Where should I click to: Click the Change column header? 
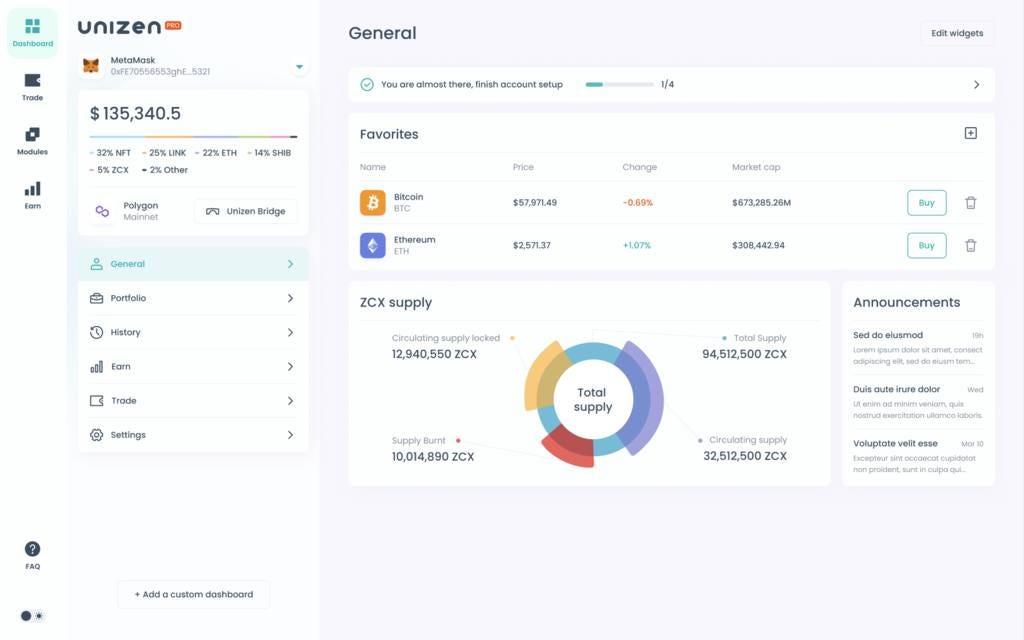639,167
